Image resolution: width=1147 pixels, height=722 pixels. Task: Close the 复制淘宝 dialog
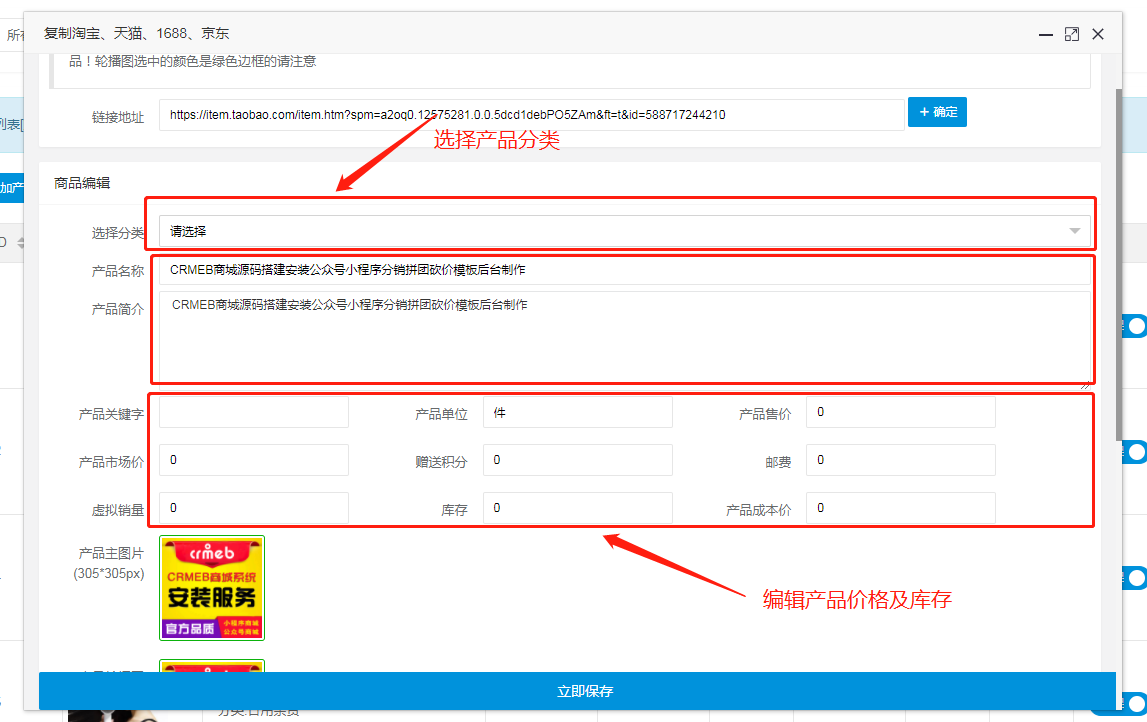pos(1098,34)
